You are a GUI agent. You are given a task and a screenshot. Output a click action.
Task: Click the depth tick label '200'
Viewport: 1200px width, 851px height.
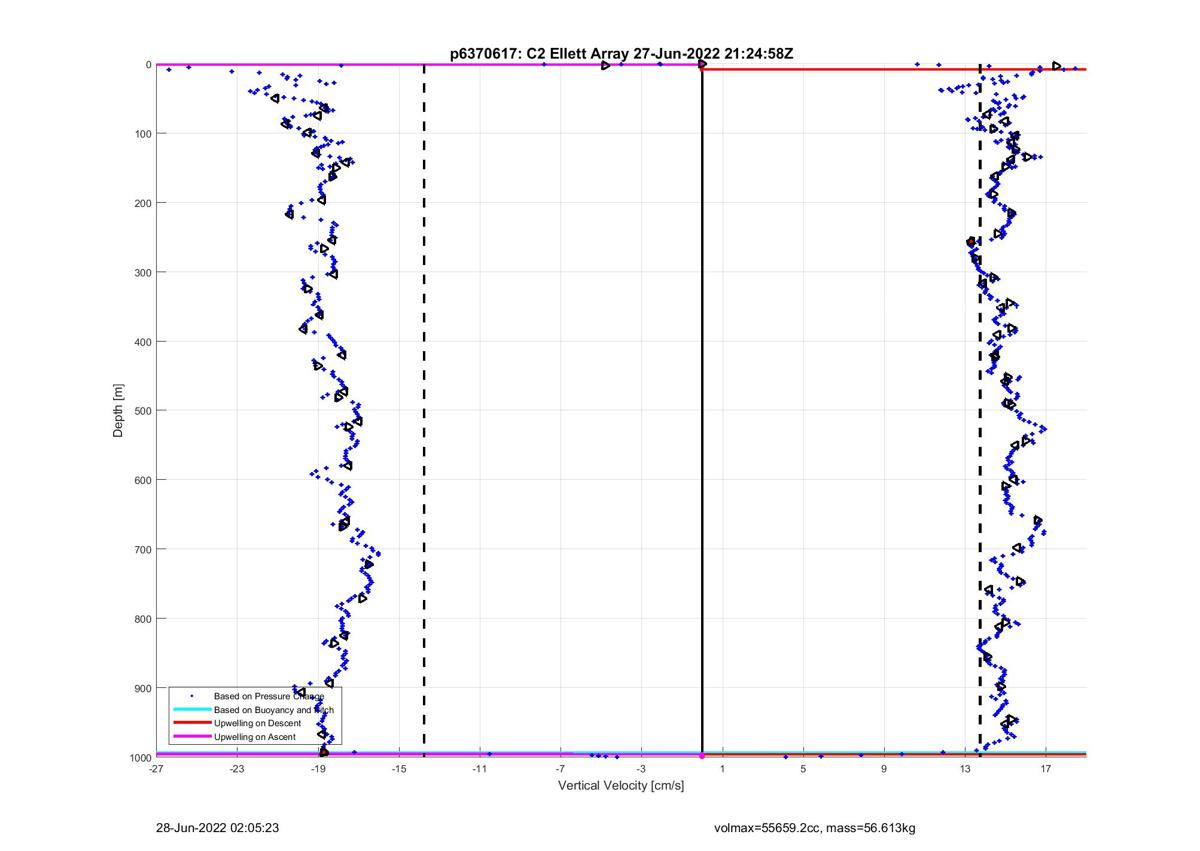(x=141, y=203)
